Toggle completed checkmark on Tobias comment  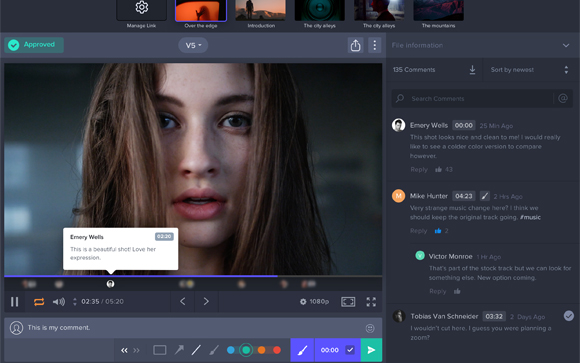point(569,316)
